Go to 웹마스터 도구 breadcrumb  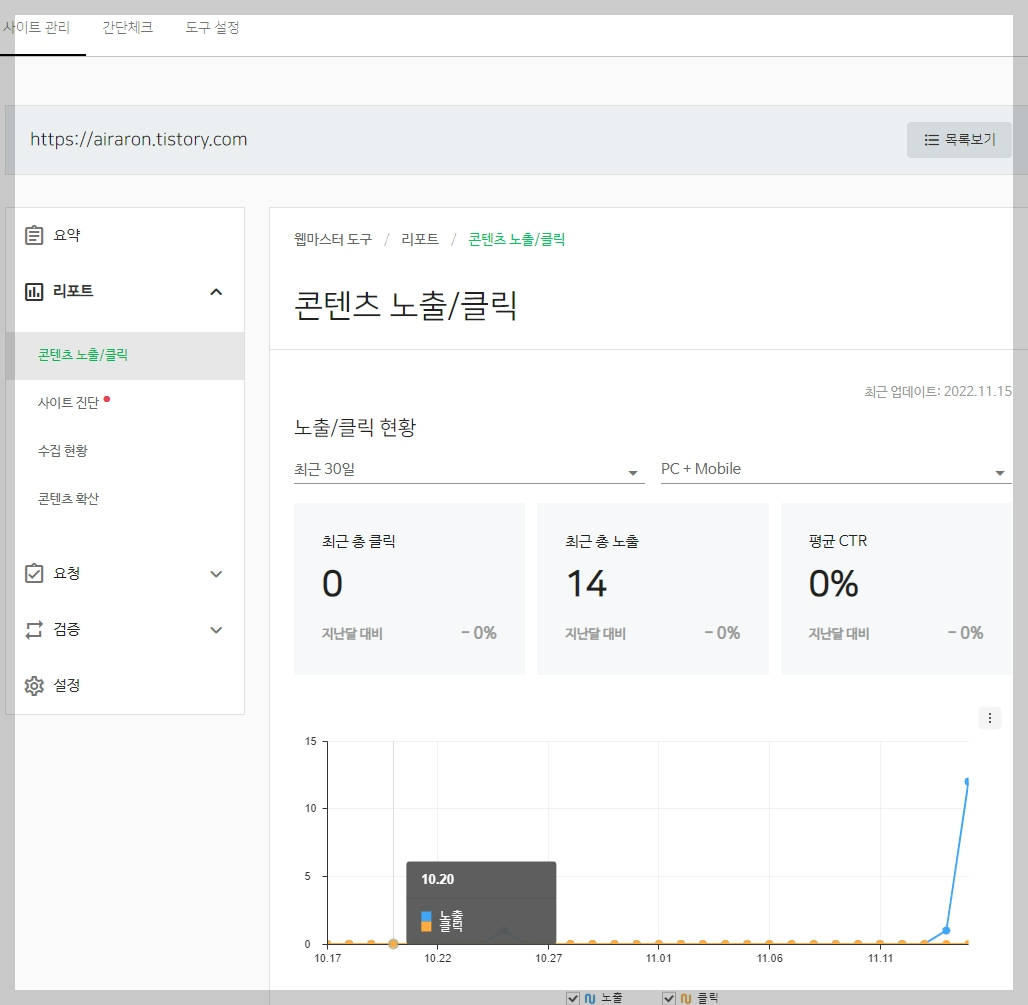tap(332, 239)
